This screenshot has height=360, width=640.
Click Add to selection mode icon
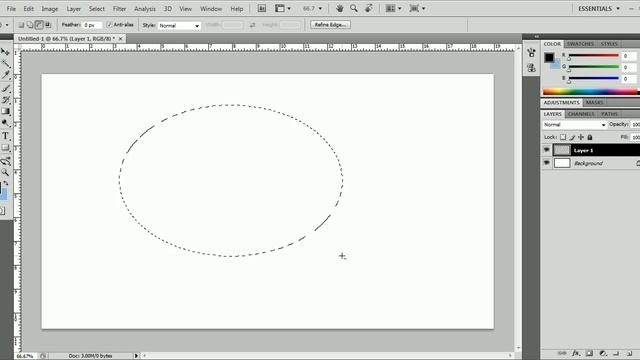pyautogui.click(x=30, y=25)
